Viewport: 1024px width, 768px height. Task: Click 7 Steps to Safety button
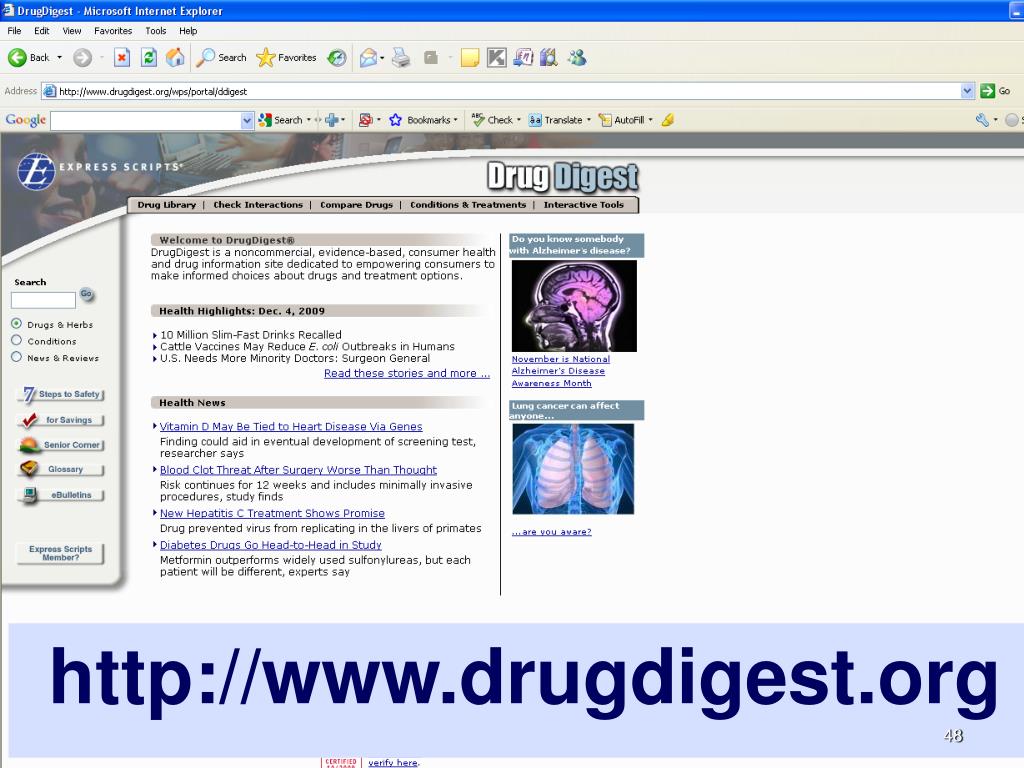(x=62, y=394)
